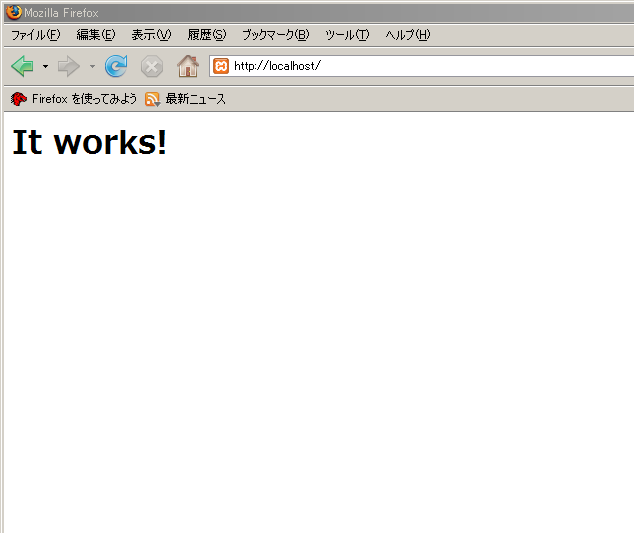This screenshot has width=634, height=533.
Task: Open the 編集(E) menu
Action: [96, 35]
